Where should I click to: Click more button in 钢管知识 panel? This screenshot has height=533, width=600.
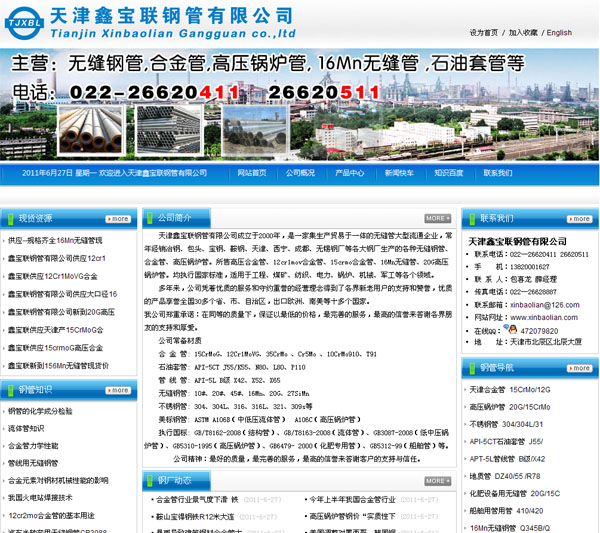pos(118,390)
